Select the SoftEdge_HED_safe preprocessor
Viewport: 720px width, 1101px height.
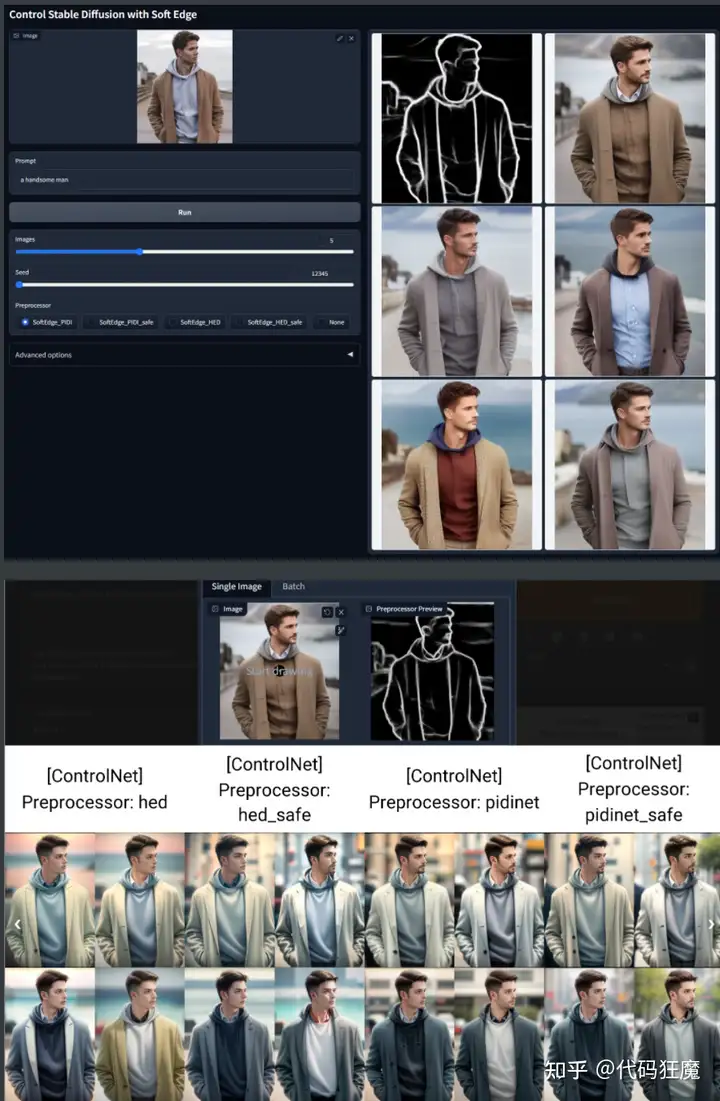(x=269, y=322)
